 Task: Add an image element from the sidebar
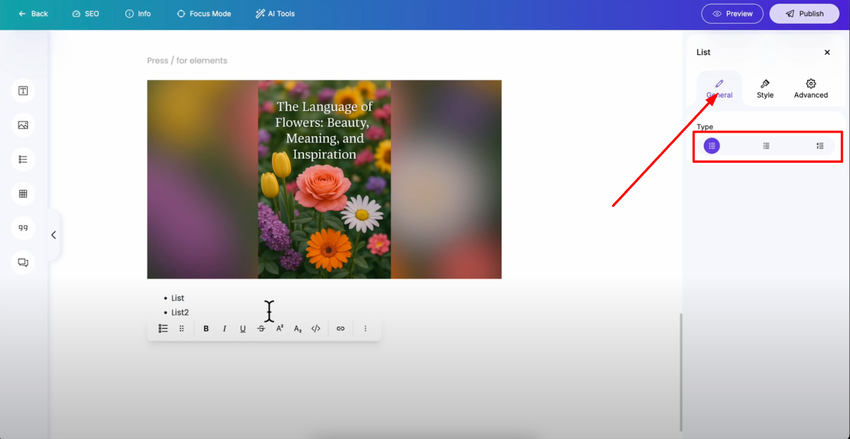pos(23,125)
